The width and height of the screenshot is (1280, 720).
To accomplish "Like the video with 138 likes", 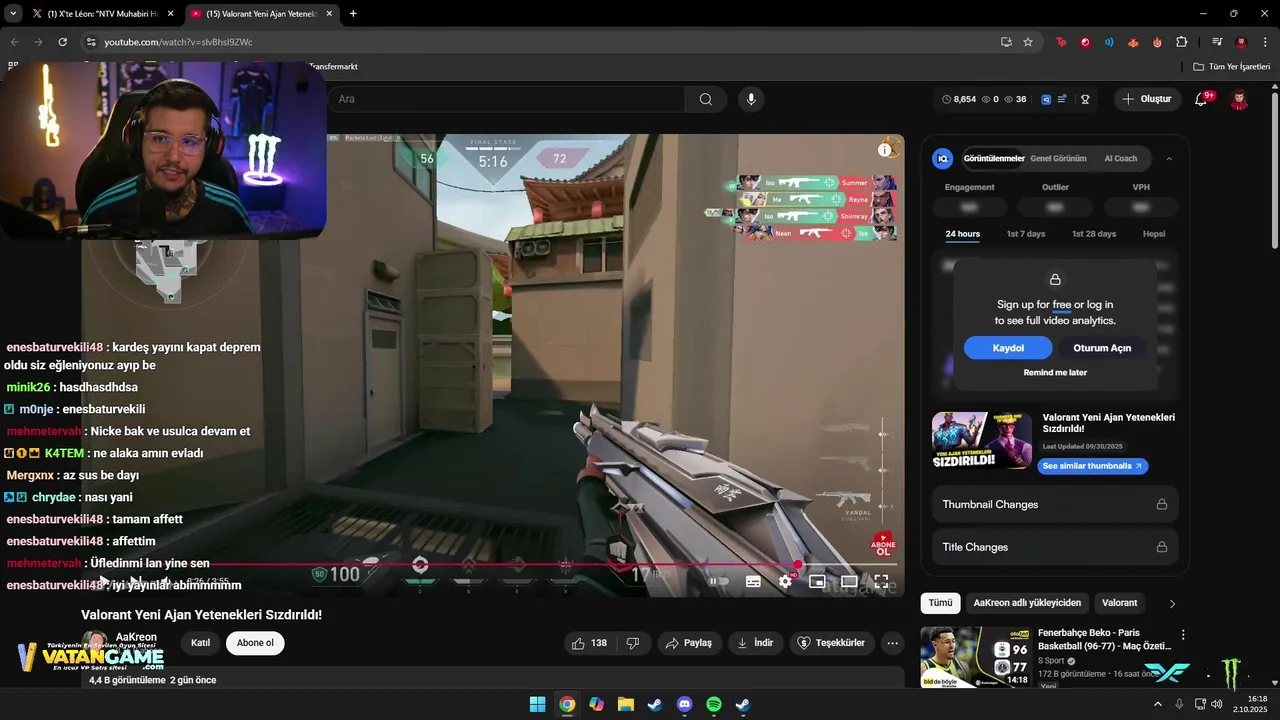I will 589,643.
